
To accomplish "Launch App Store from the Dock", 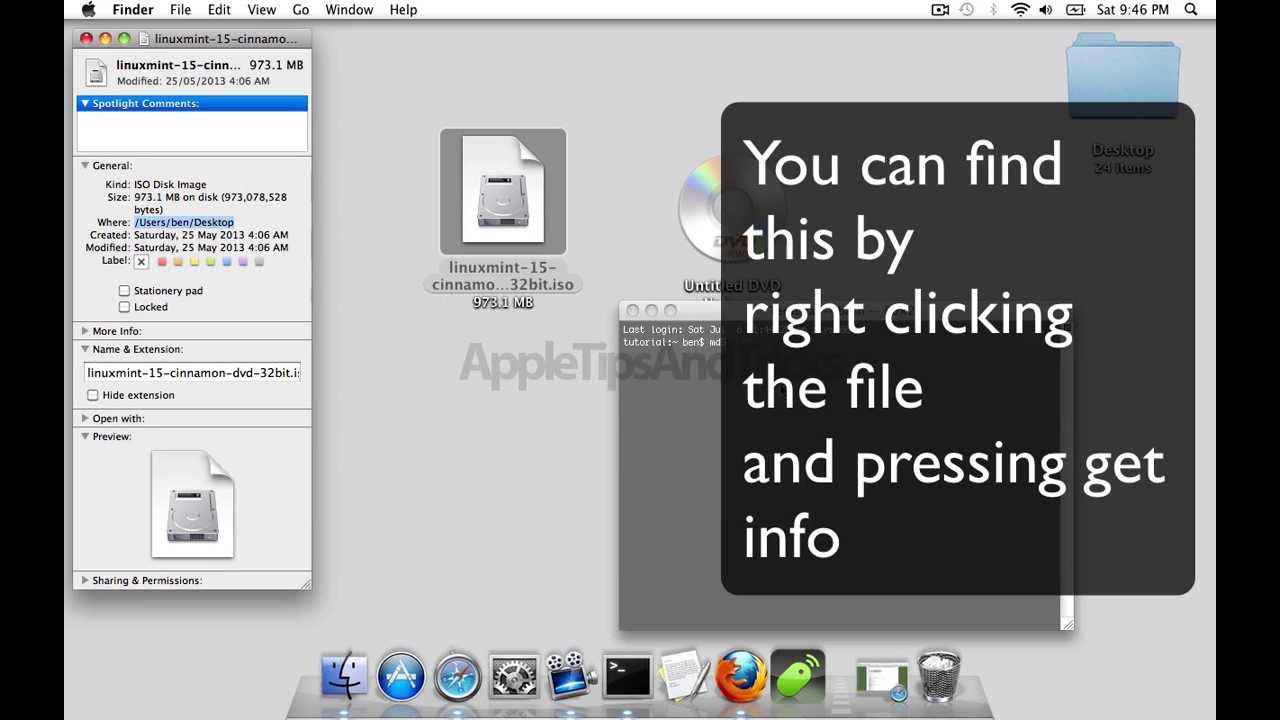I will (401, 676).
